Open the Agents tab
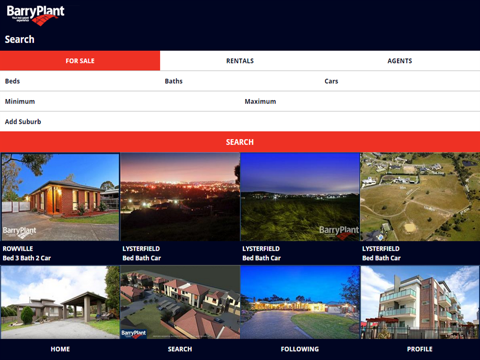 [x=400, y=61]
